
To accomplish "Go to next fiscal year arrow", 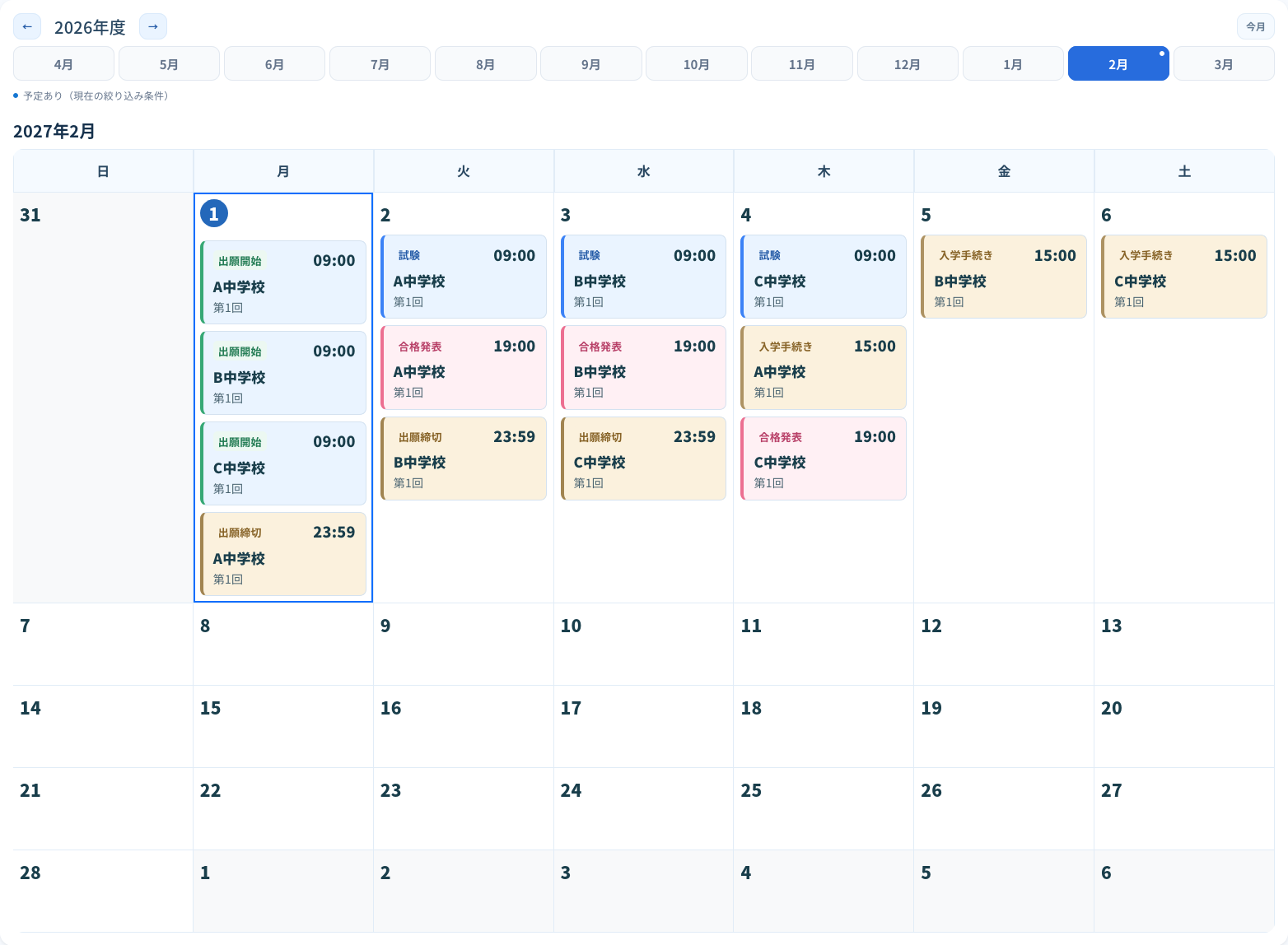I will 153,26.
